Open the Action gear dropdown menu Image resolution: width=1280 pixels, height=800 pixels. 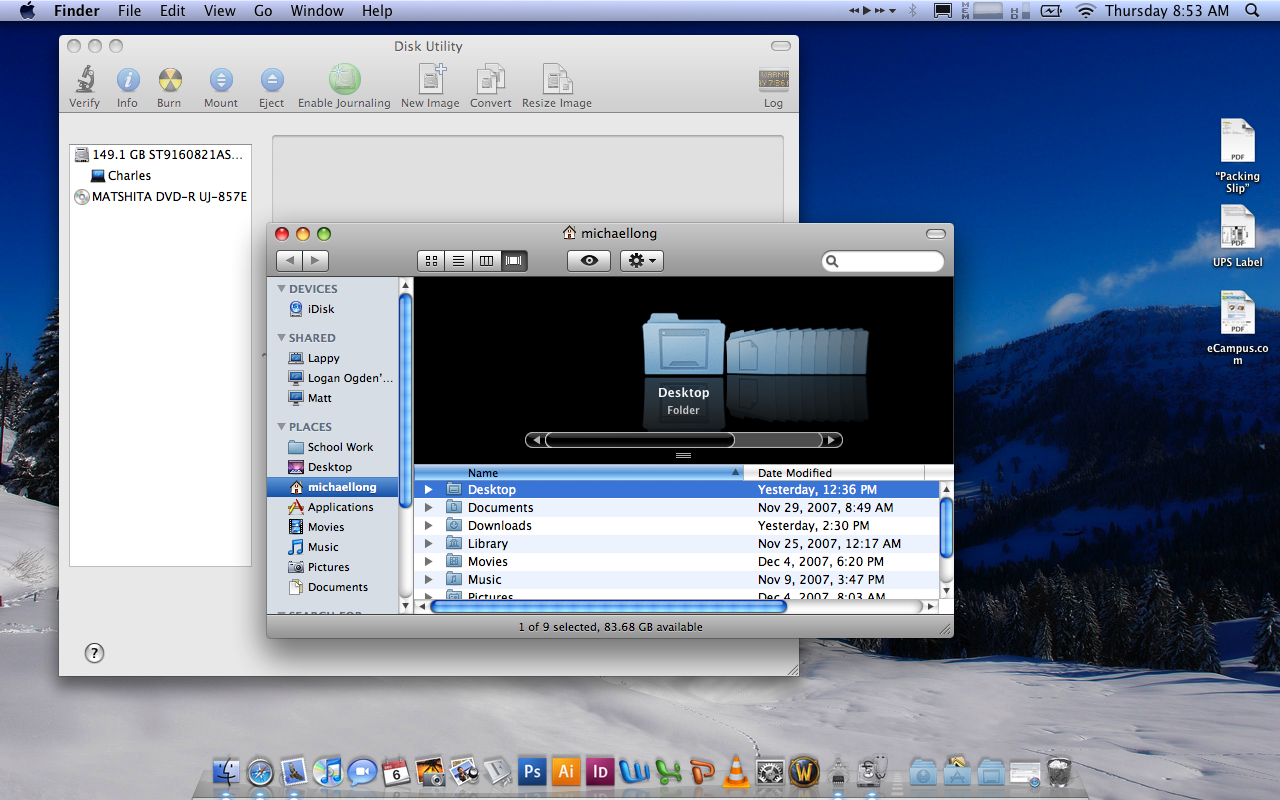click(641, 261)
